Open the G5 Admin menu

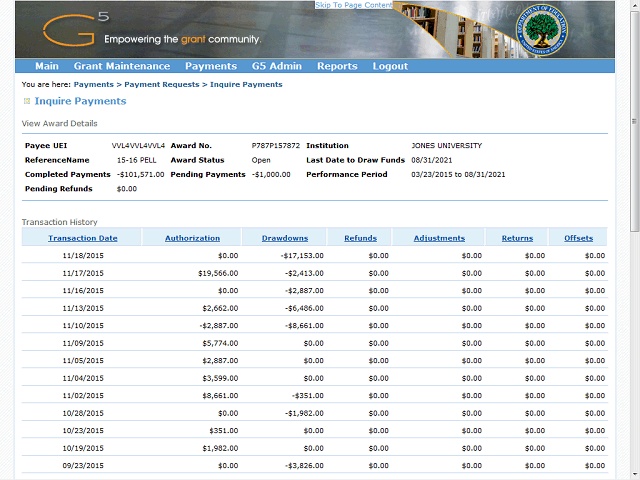[x=277, y=66]
